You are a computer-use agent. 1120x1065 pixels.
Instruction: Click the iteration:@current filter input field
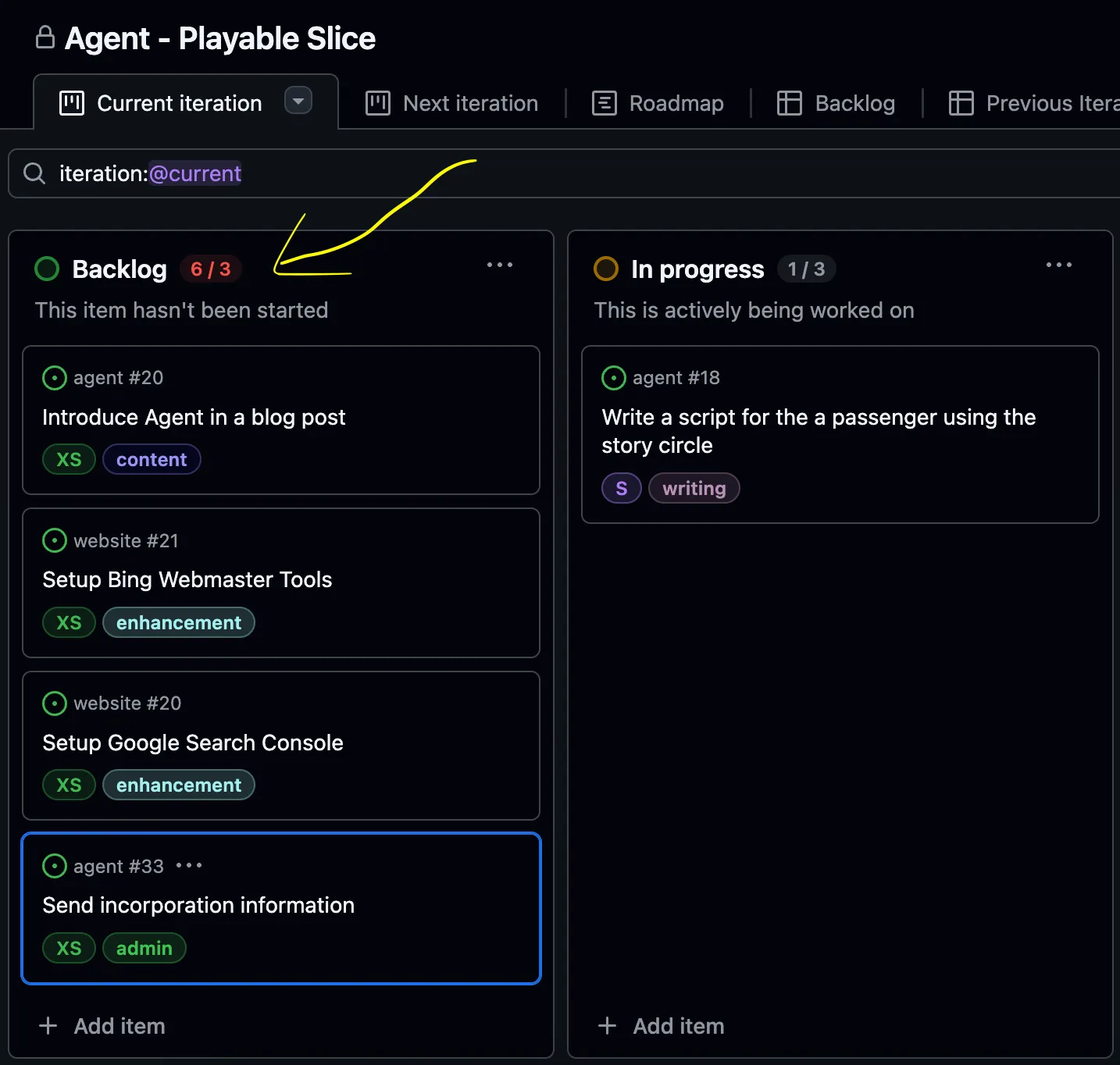pos(149,173)
